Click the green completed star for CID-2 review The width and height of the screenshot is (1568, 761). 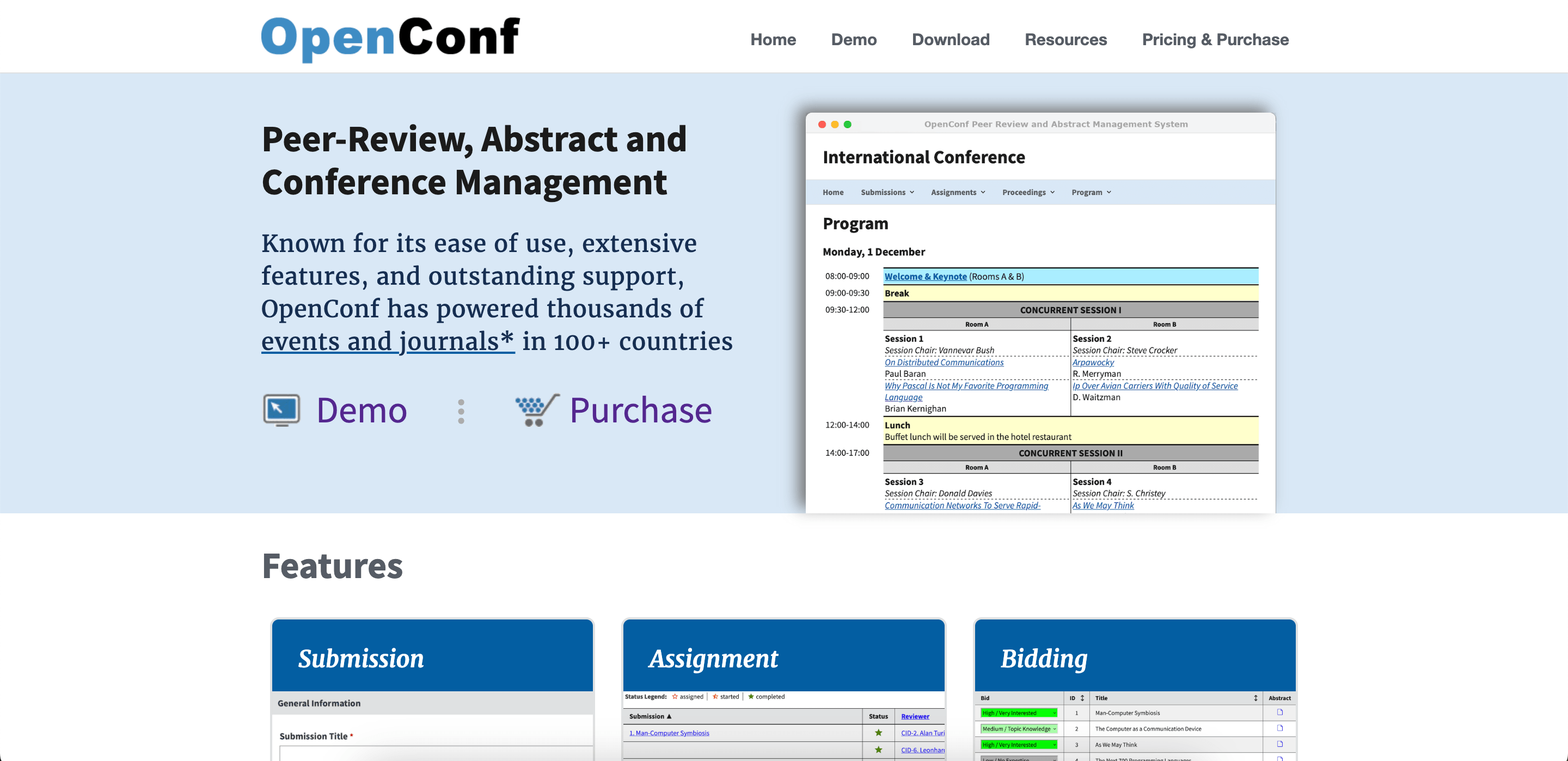[x=878, y=733]
